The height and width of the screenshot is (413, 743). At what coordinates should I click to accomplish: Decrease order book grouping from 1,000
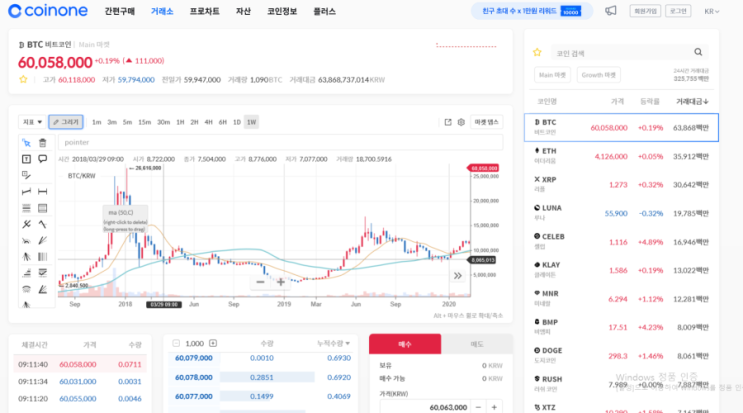(x=176, y=343)
